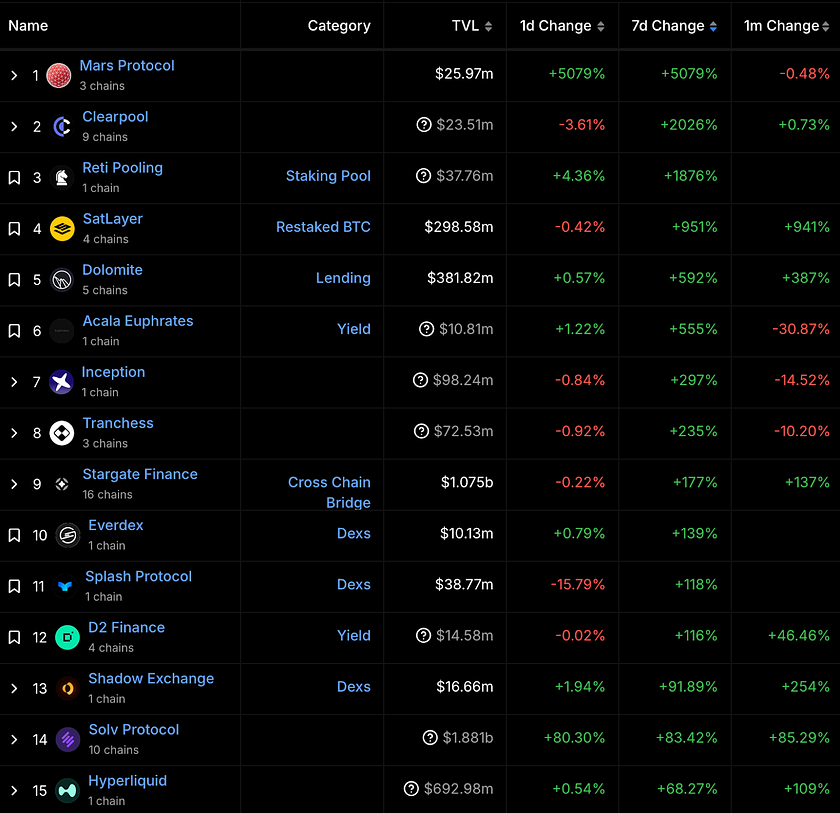Bookmark Reti Pooling row
The image size is (840, 813).
tap(14, 178)
